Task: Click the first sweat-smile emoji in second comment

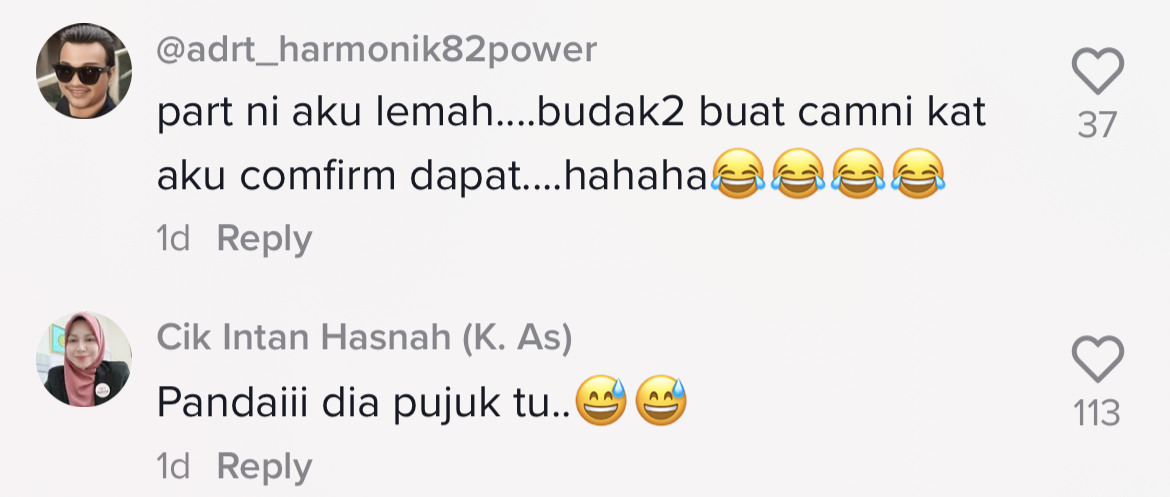Action: click(x=601, y=401)
